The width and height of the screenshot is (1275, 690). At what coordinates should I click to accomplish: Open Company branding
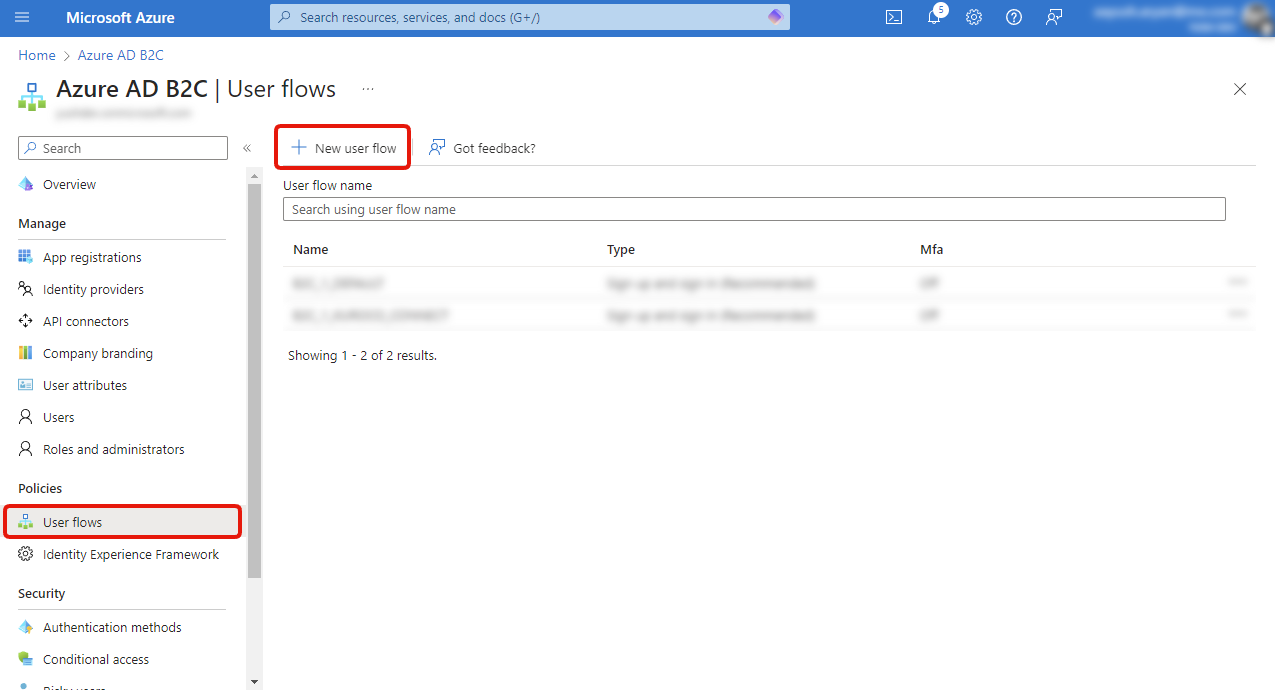[98, 352]
